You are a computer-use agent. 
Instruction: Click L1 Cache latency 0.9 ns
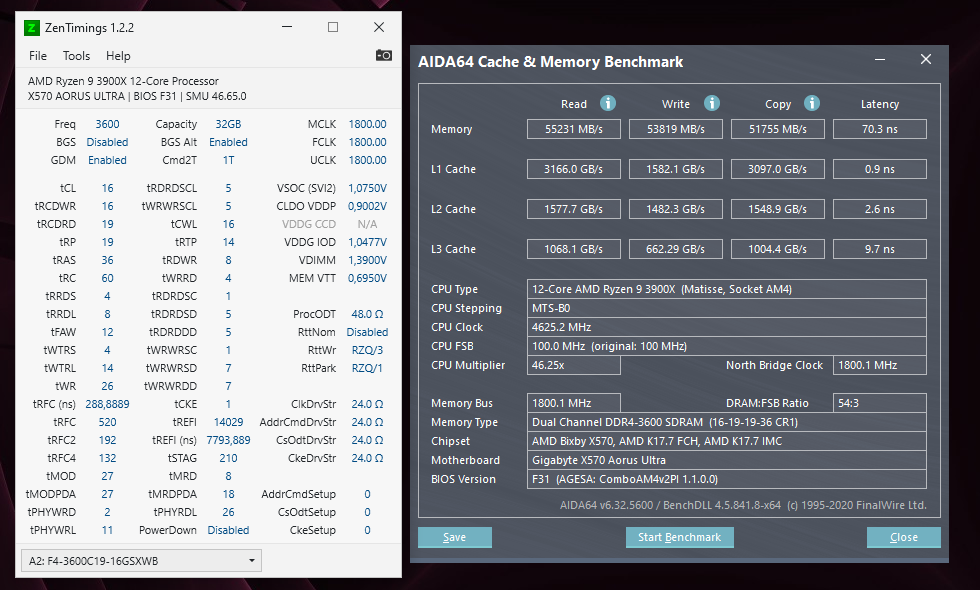[x=880, y=169]
